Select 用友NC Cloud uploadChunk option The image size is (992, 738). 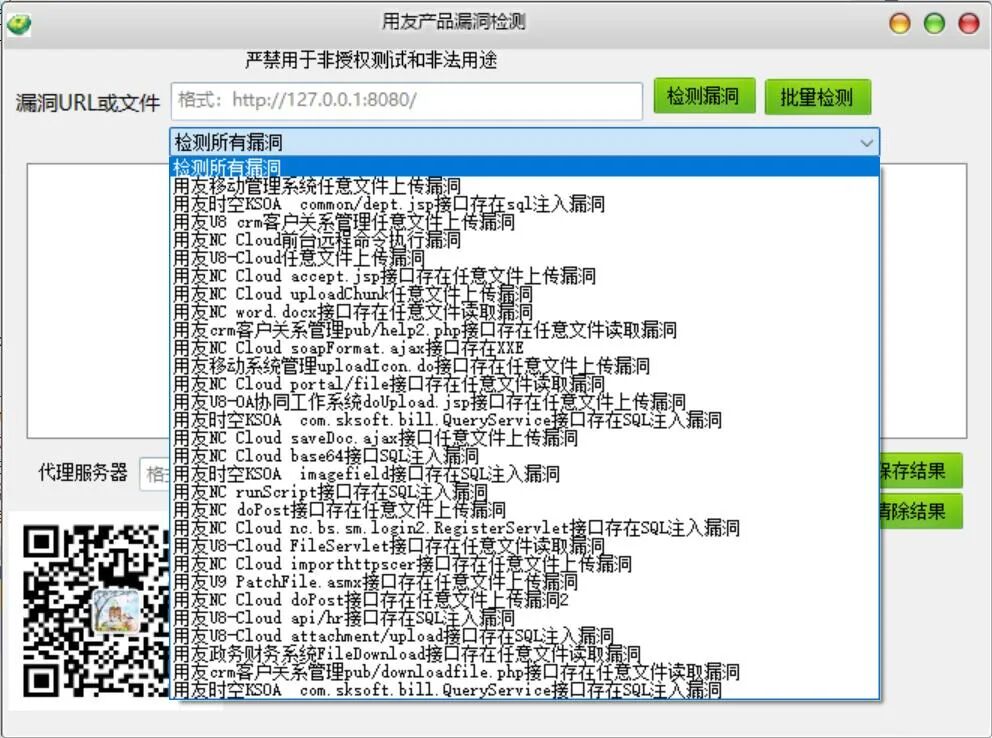(524, 294)
